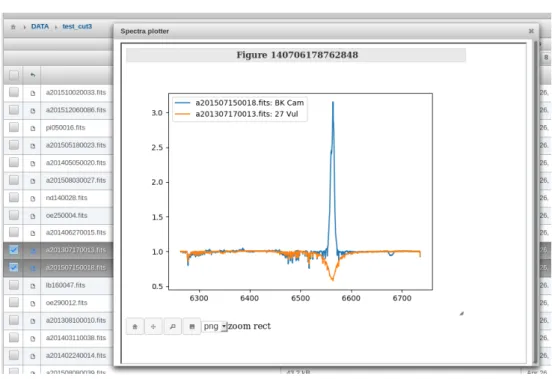Click the Spectra plotter title text

coord(145,31)
